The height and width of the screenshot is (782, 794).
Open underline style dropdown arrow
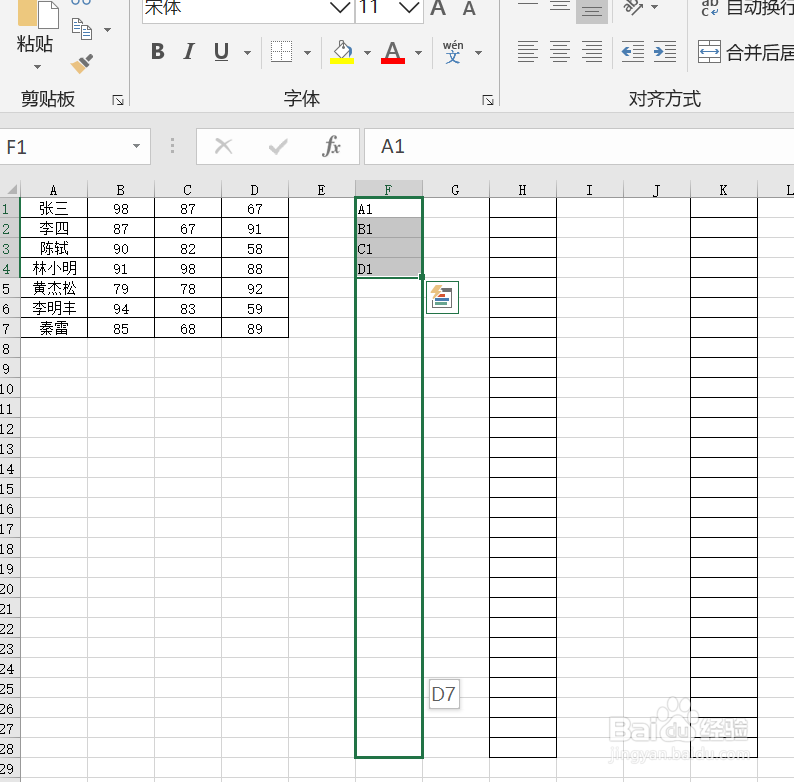click(x=247, y=53)
